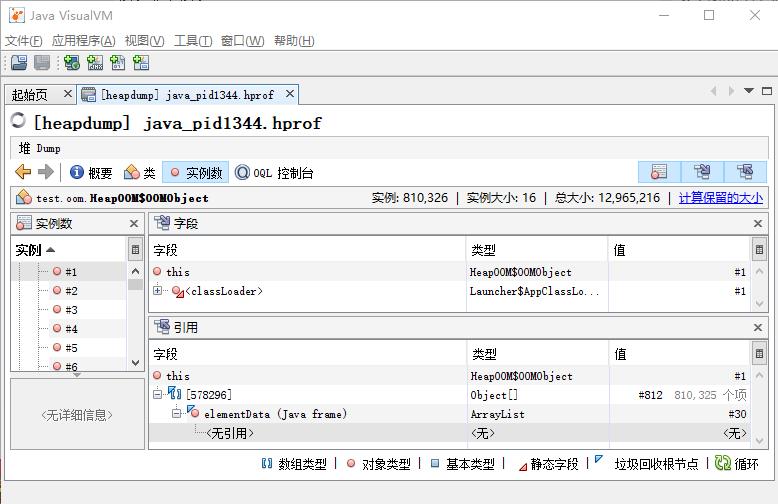Screen dimensions: 778x504
Task: Select the 'this' row in 字段 table
Action: (x=449, y=272)
